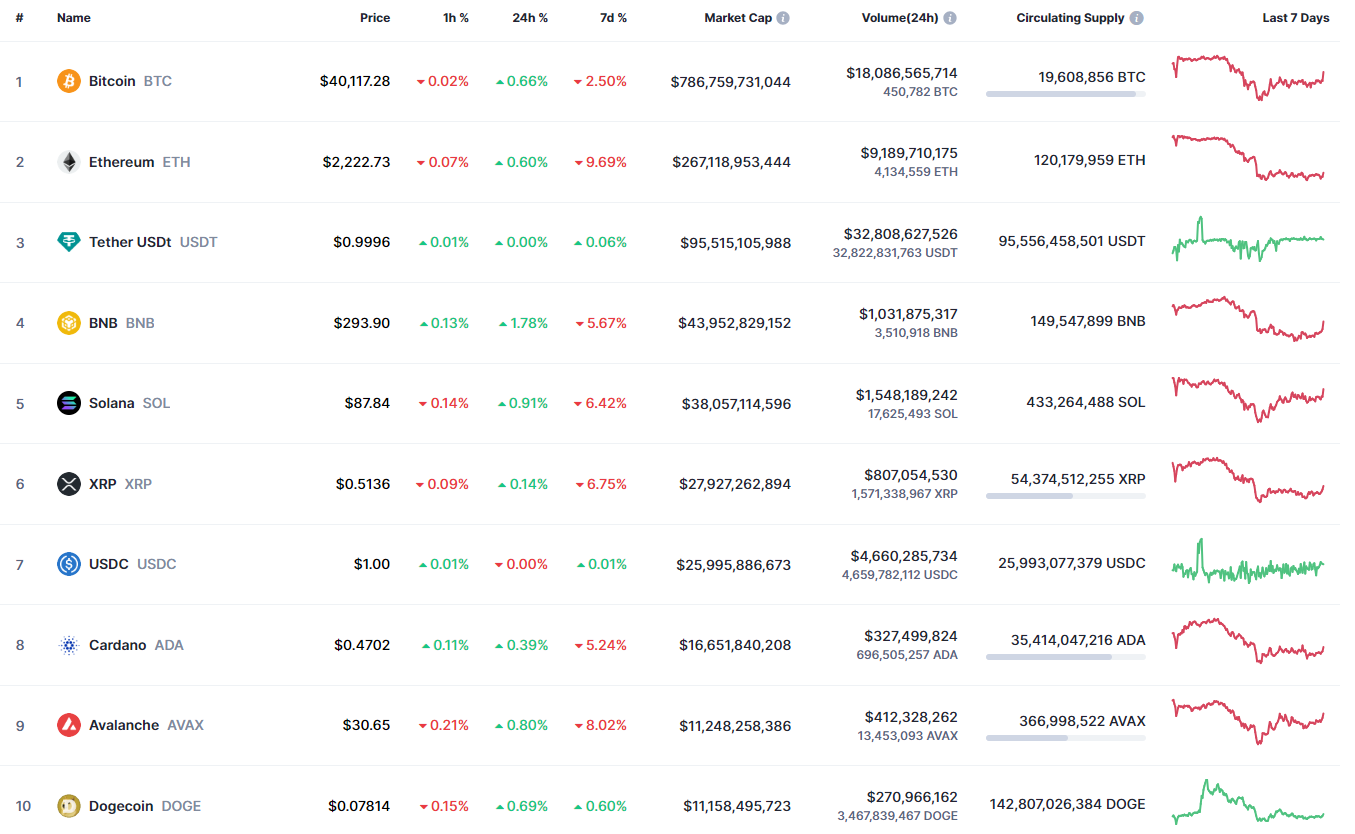The image size is (1355, 834).
Task: Click the BNB coin logo icon
Action: pyautogui.click(x=69, y=323)
